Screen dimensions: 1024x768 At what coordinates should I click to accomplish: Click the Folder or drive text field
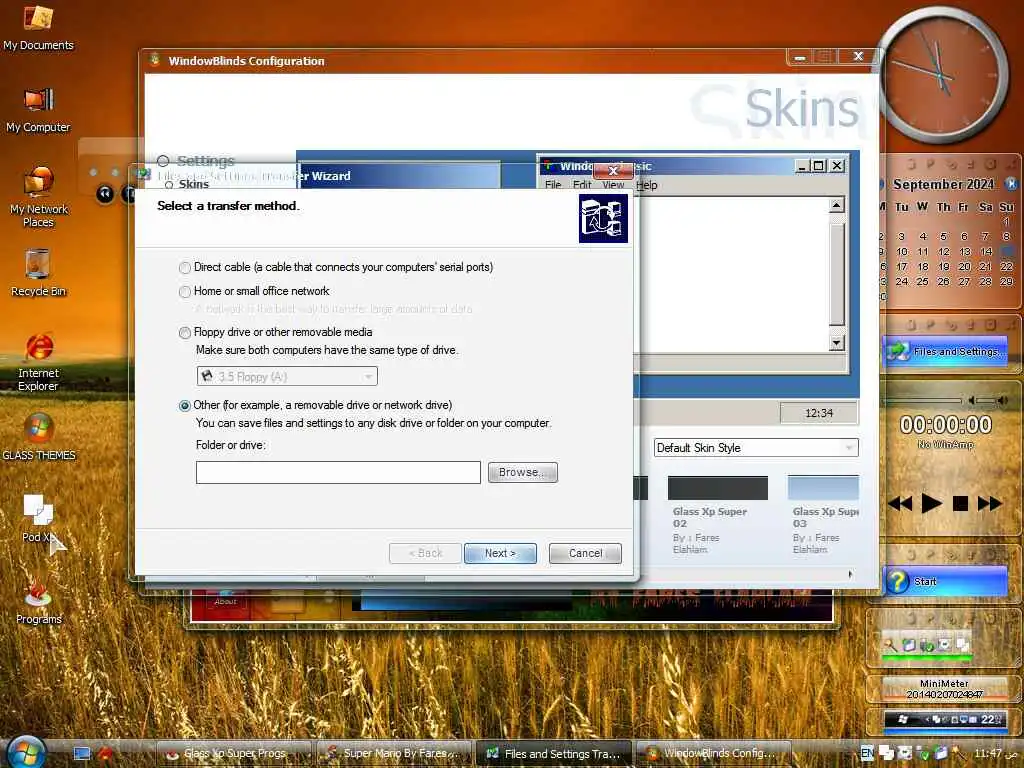point(338,472)
